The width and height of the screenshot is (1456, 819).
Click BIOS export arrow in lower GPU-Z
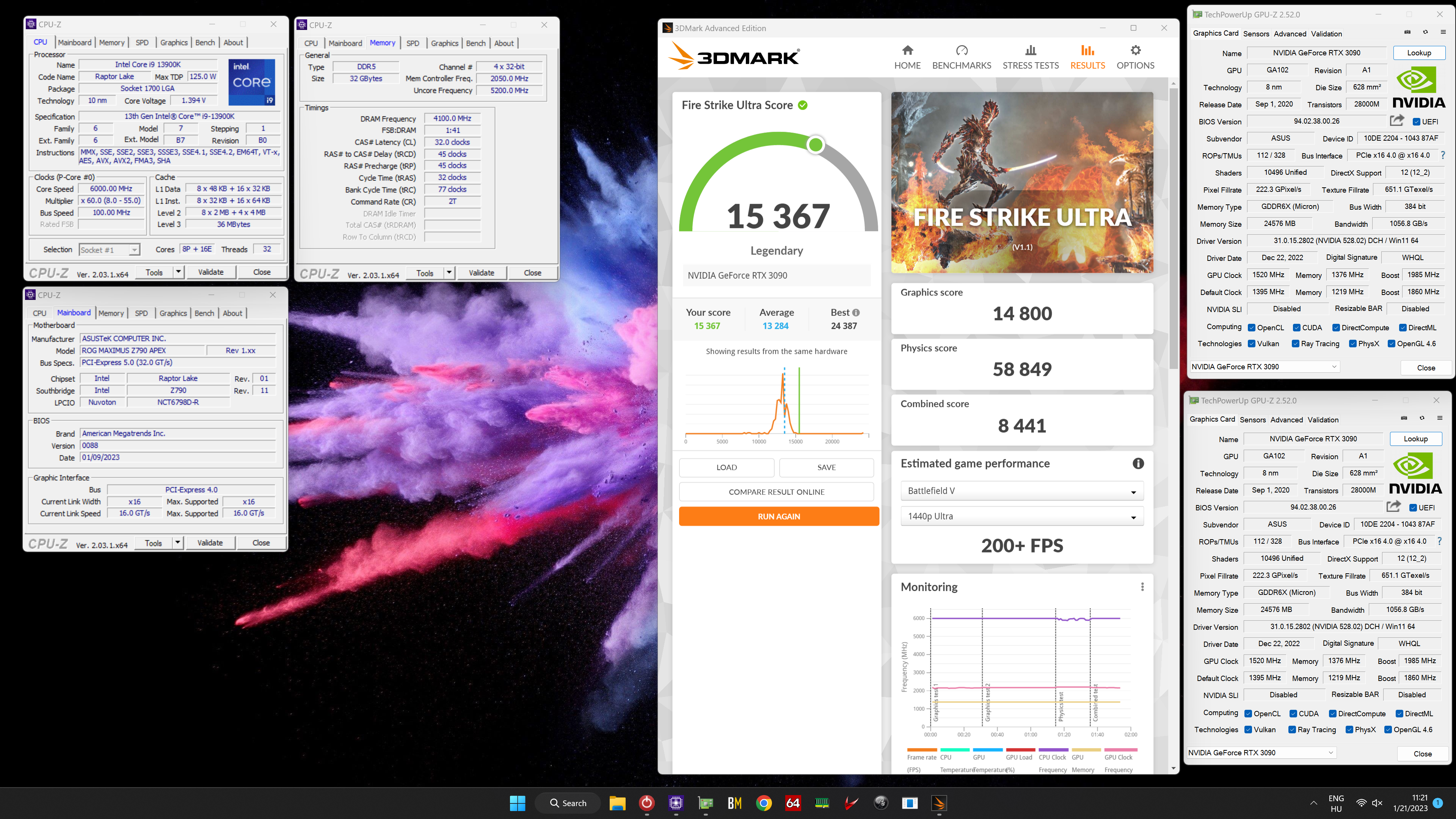(x=1393, y=507)
